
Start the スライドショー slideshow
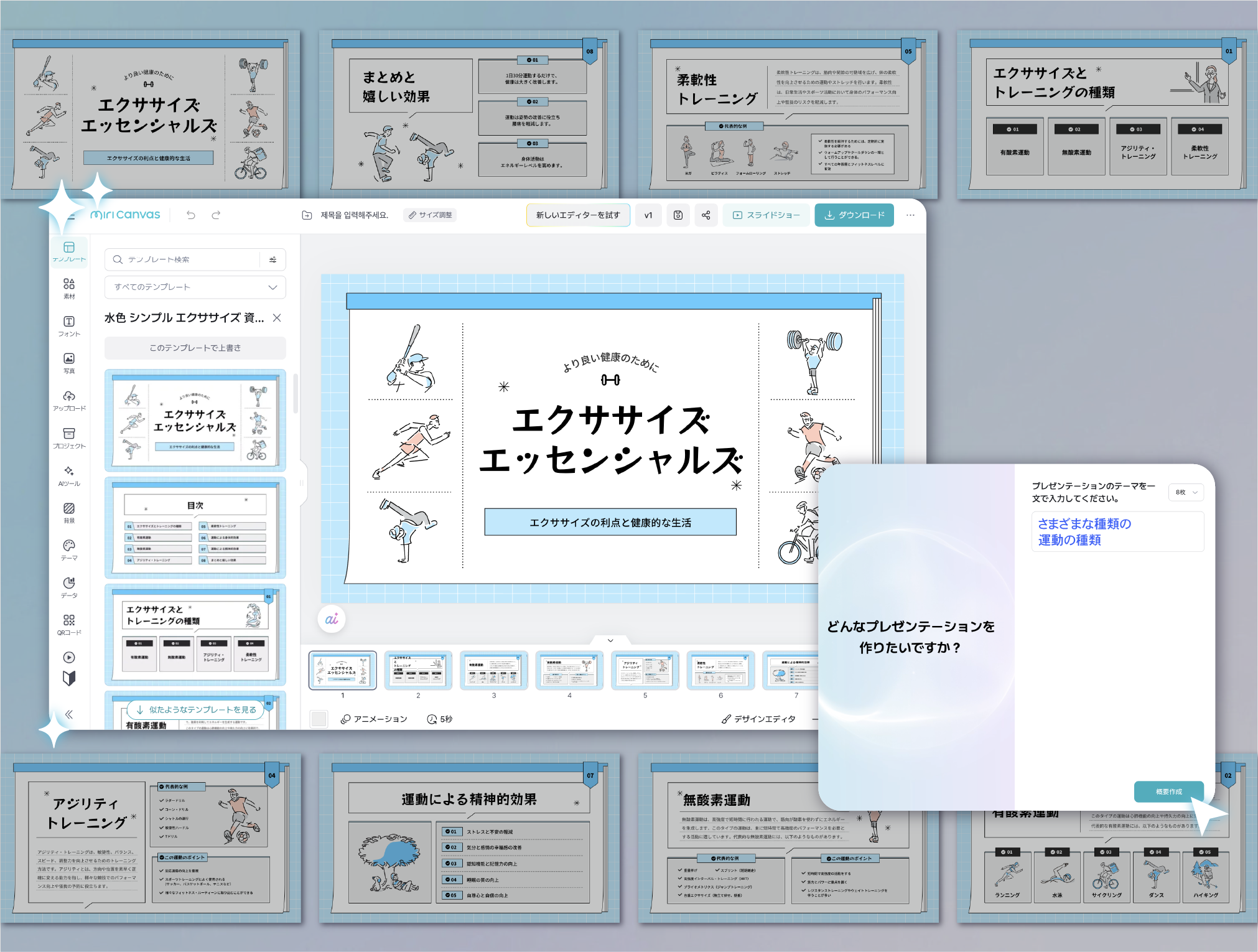click(x=766, y=215)
